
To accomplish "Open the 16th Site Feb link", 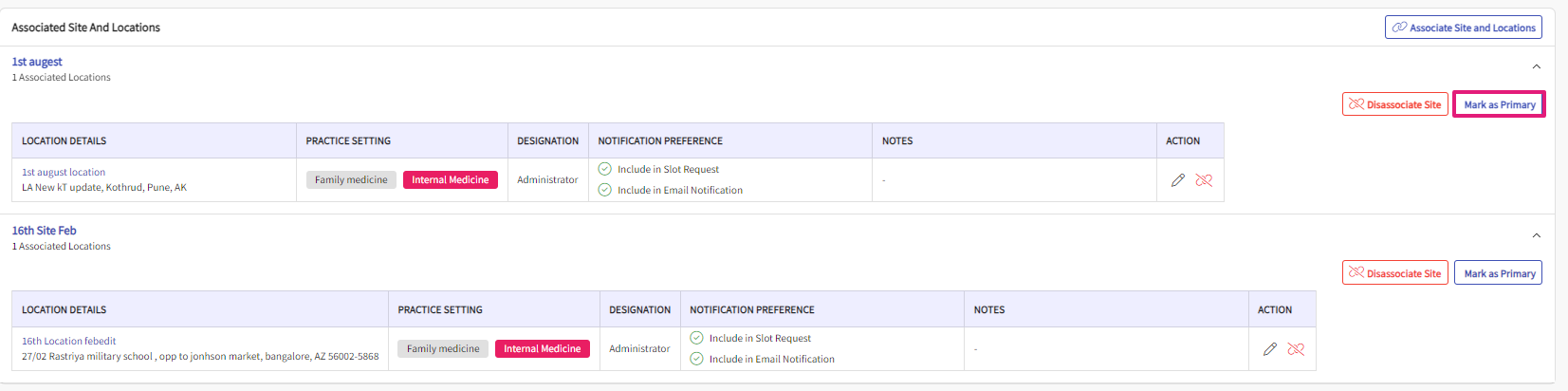I will coord(44,231).
